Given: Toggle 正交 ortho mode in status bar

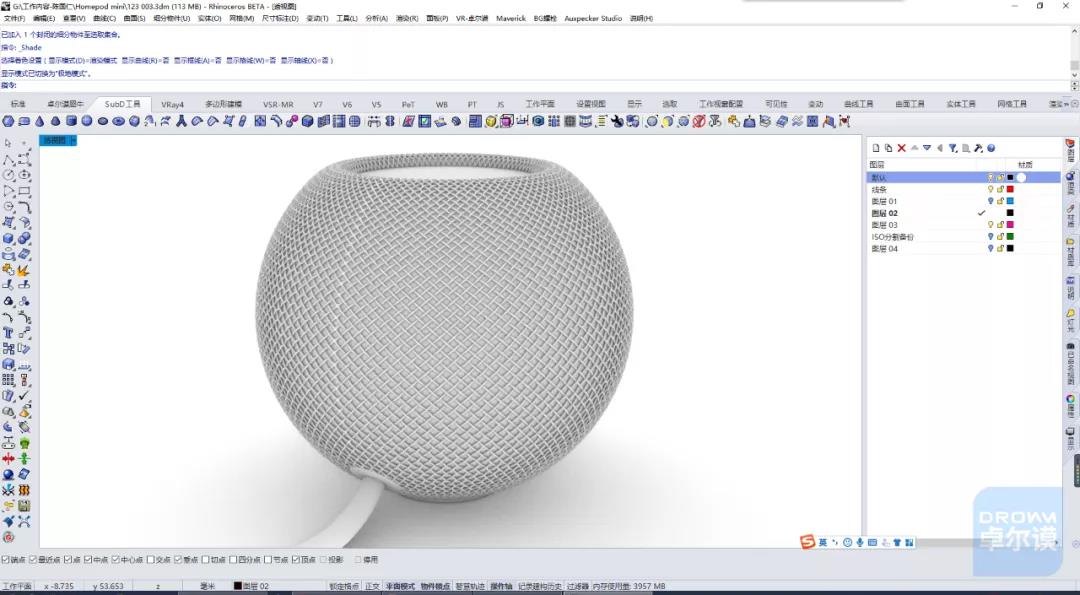Looking at the screenshot, I should coord(372,587).
